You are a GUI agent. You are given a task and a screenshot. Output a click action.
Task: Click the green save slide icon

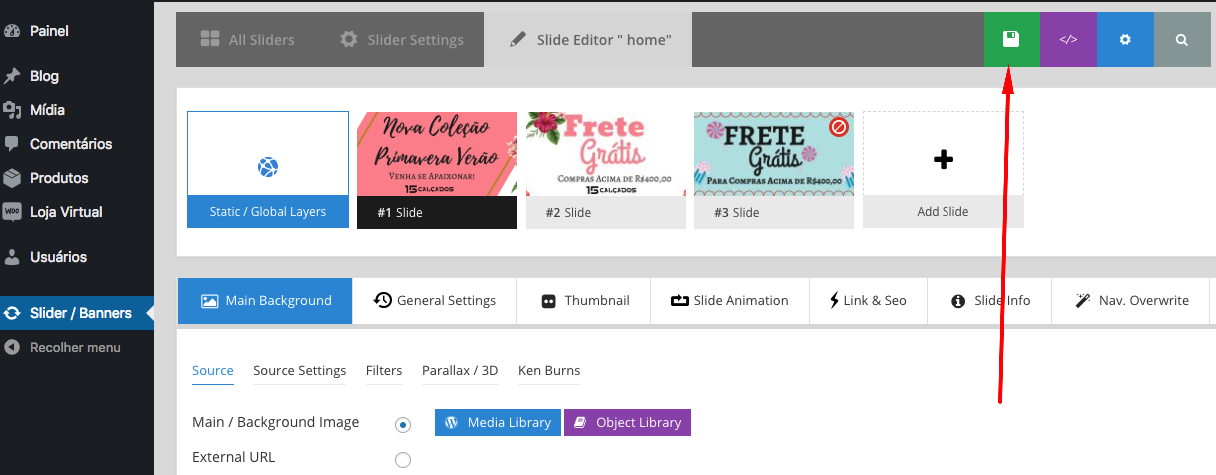tap(1011, 40)
